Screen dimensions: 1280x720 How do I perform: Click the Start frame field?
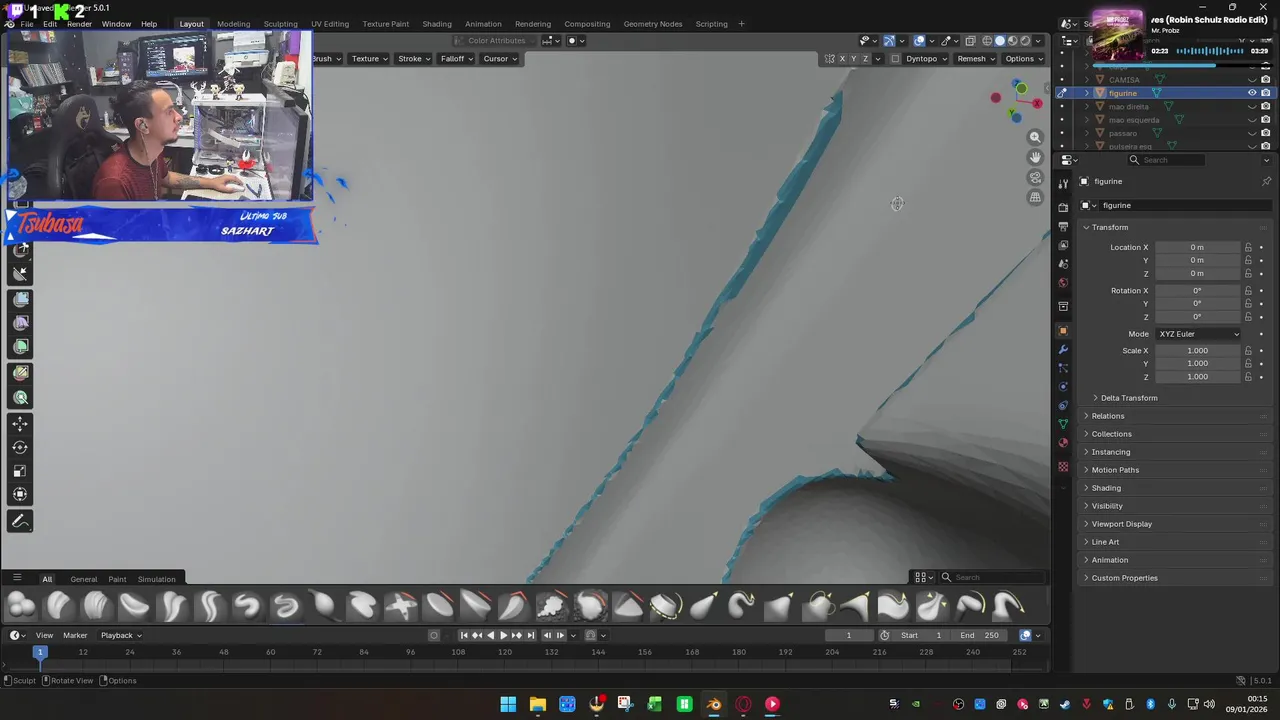922,635
